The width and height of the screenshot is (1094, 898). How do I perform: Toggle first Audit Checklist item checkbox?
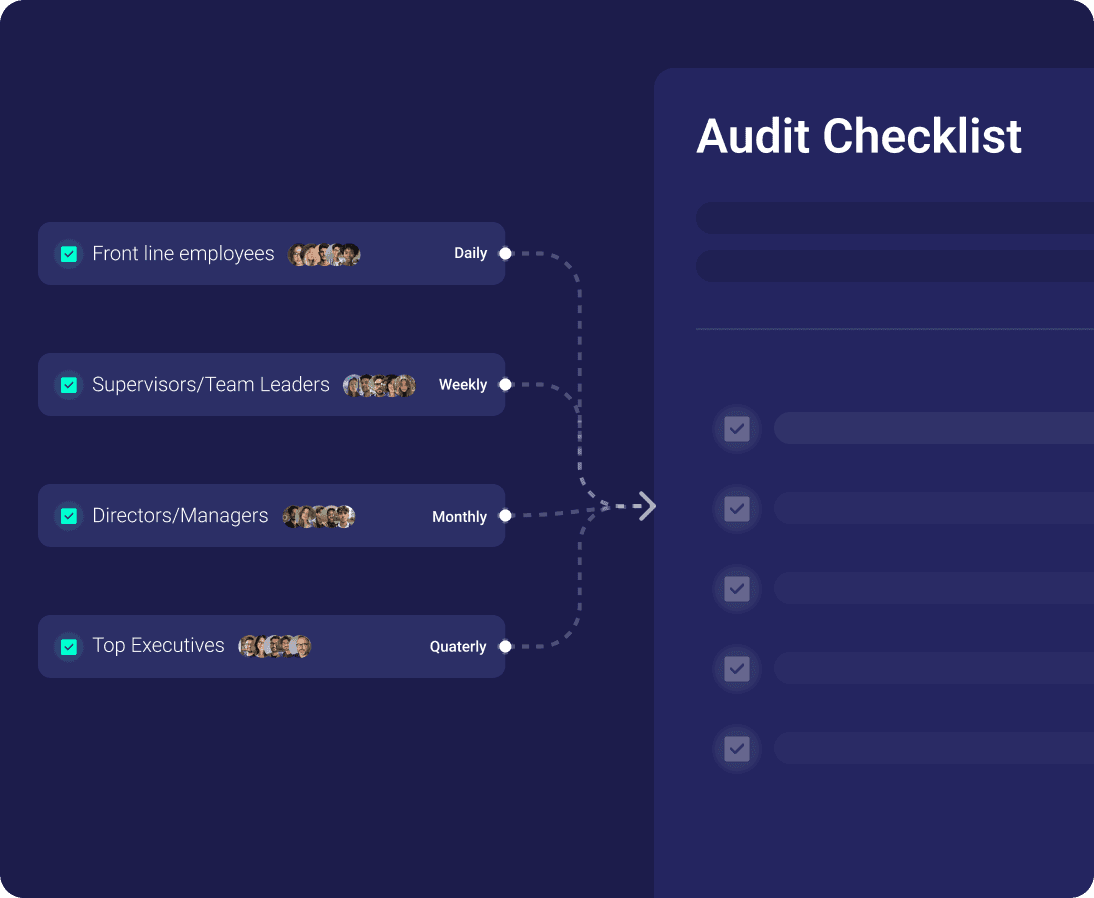pos(737,429)
